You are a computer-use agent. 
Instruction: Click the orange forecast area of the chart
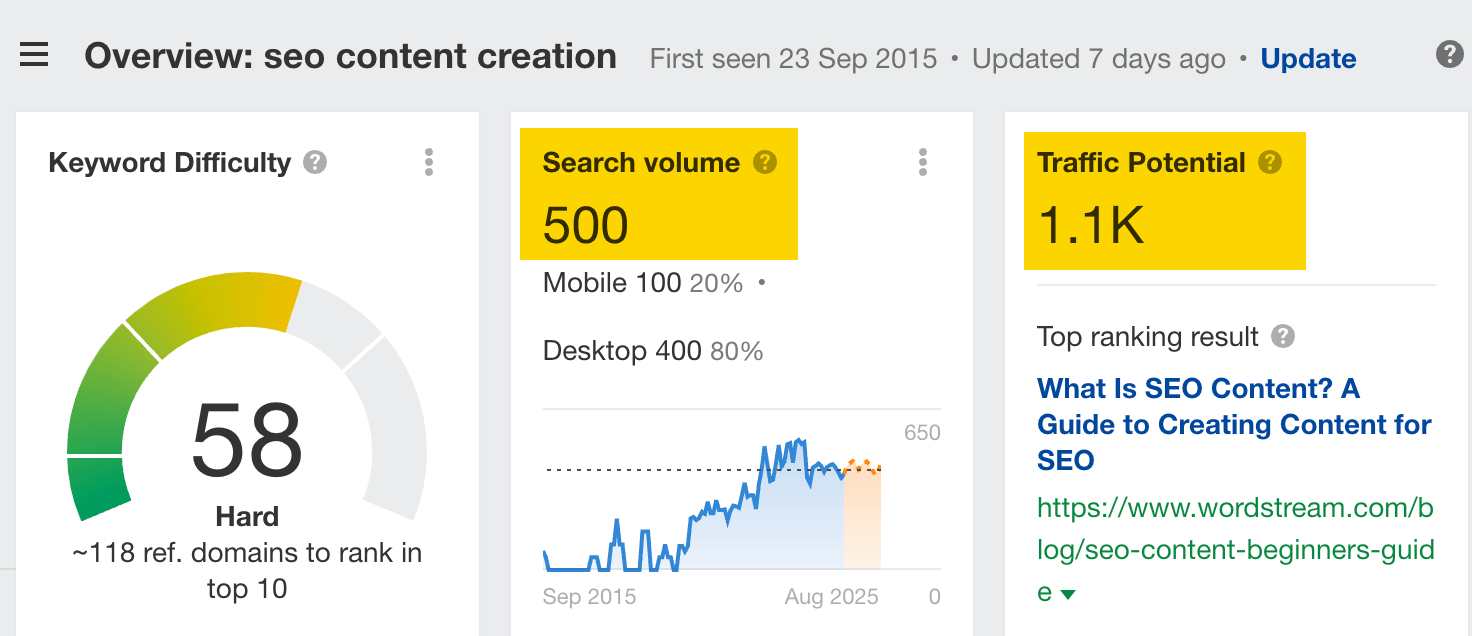862,520
